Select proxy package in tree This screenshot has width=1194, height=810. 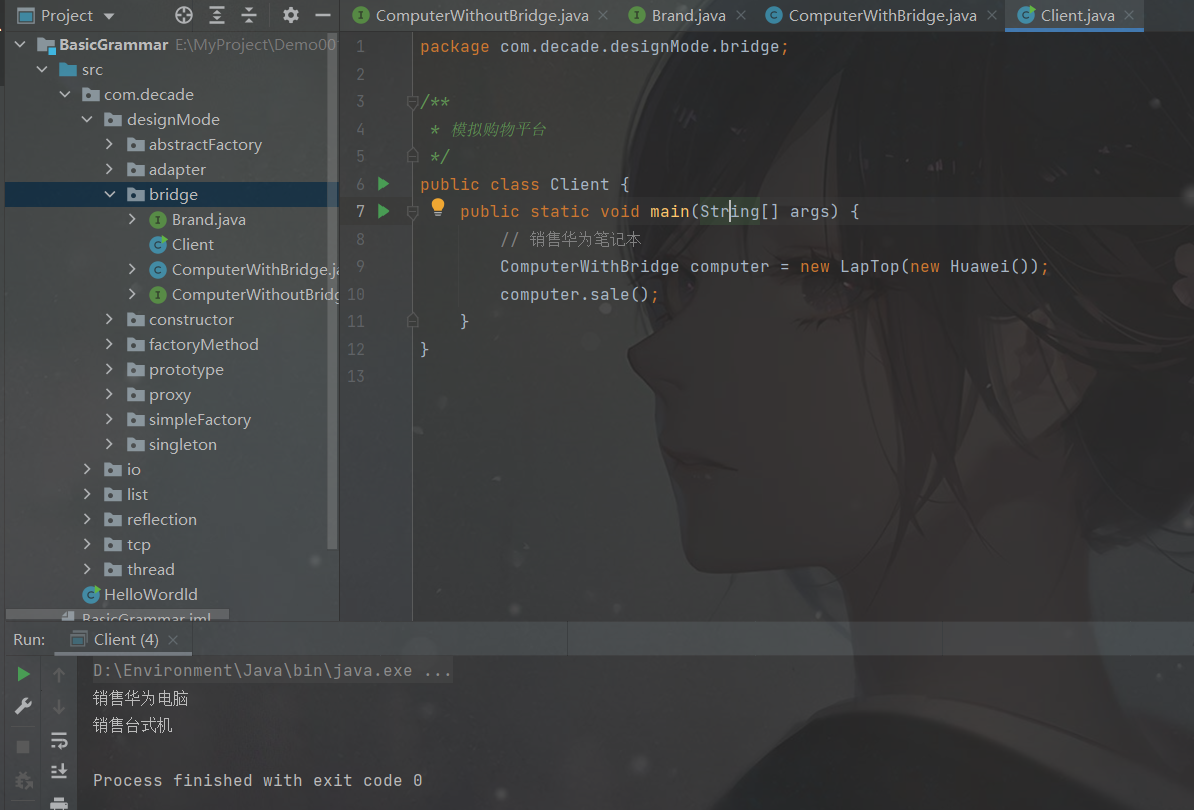[170, 395]
